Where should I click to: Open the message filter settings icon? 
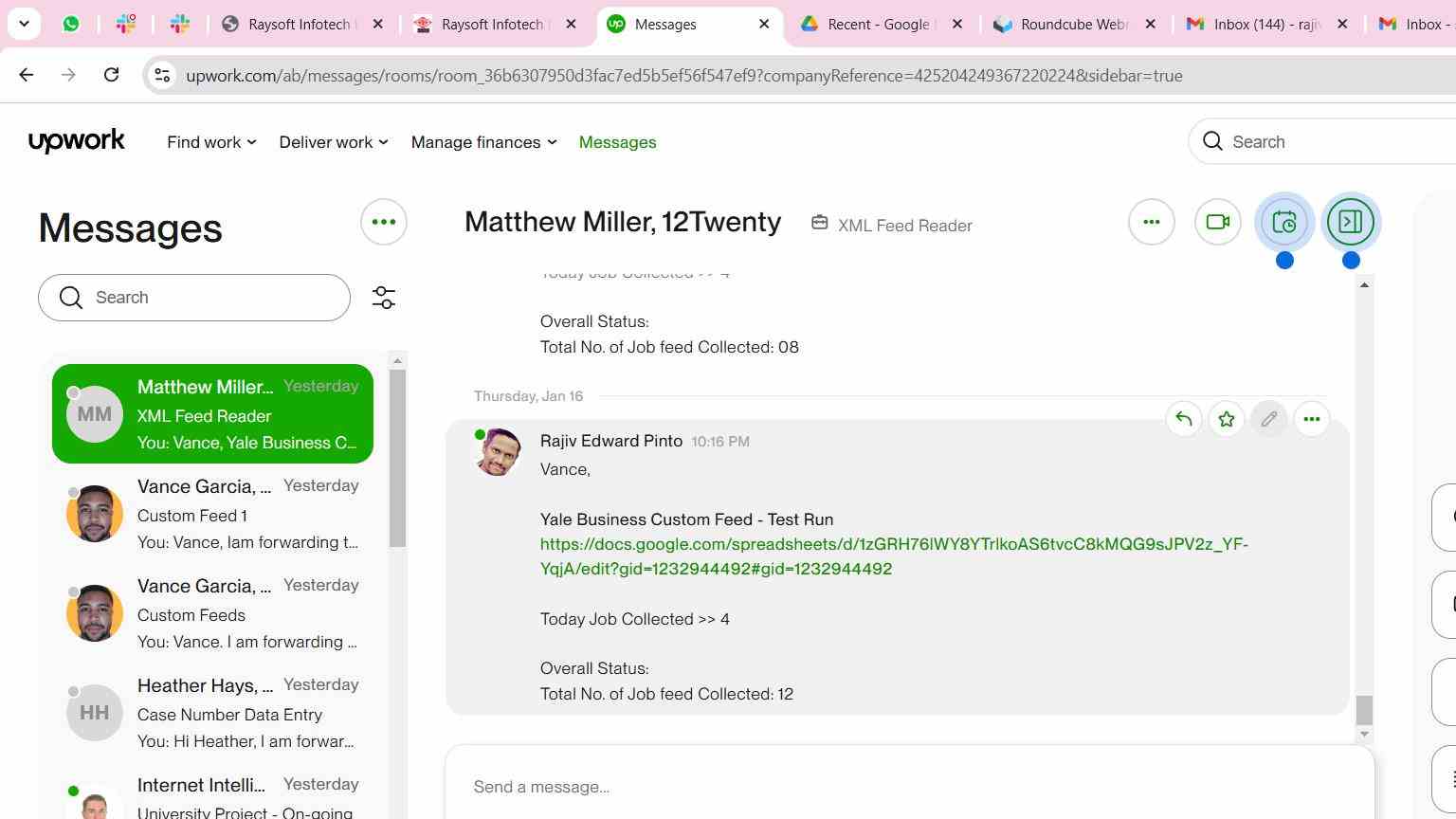[x=384, y=298]
